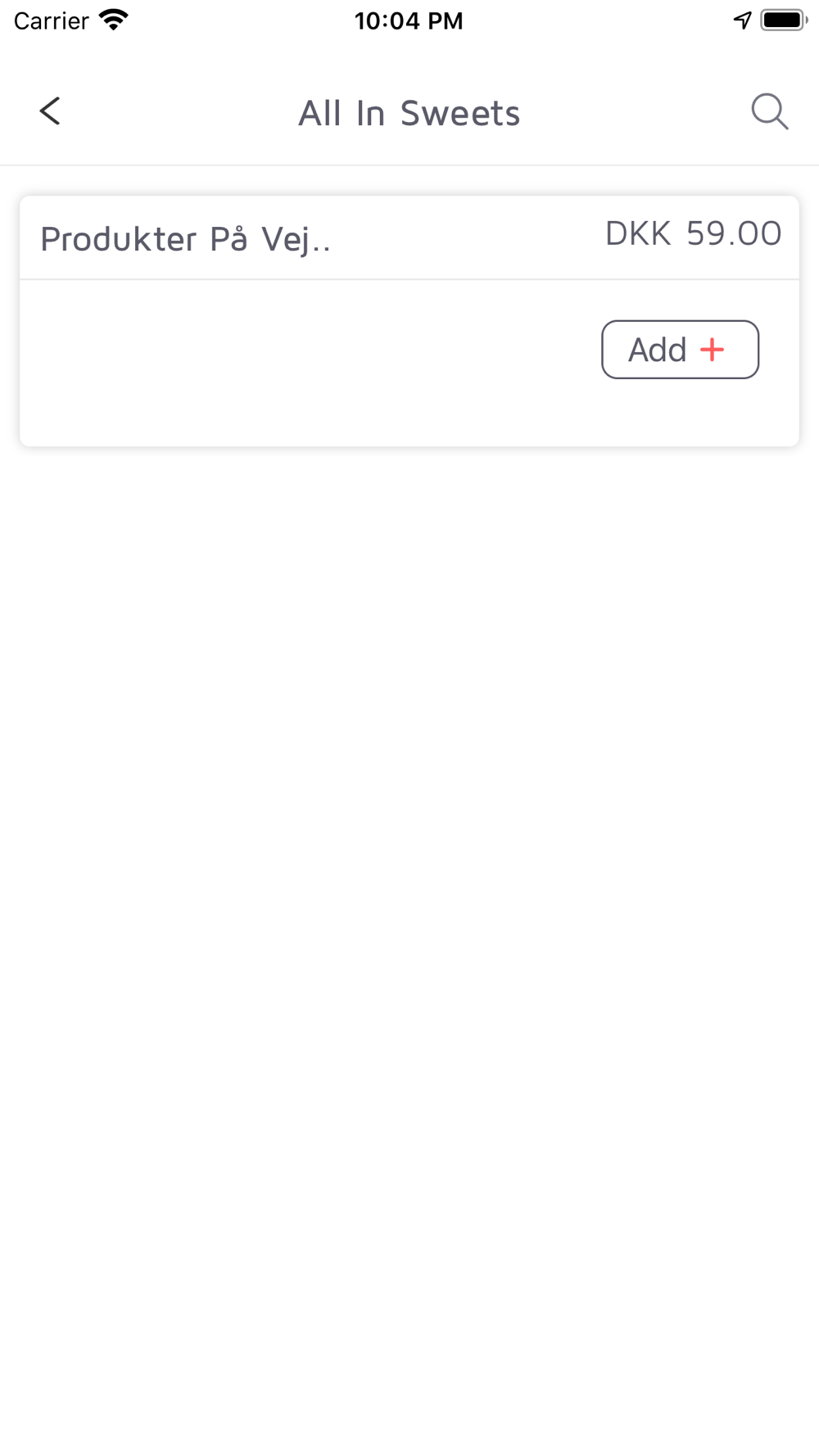Open search with the magnifying glass
This screenshot has height=1456, width=819.
click(769, 111)
